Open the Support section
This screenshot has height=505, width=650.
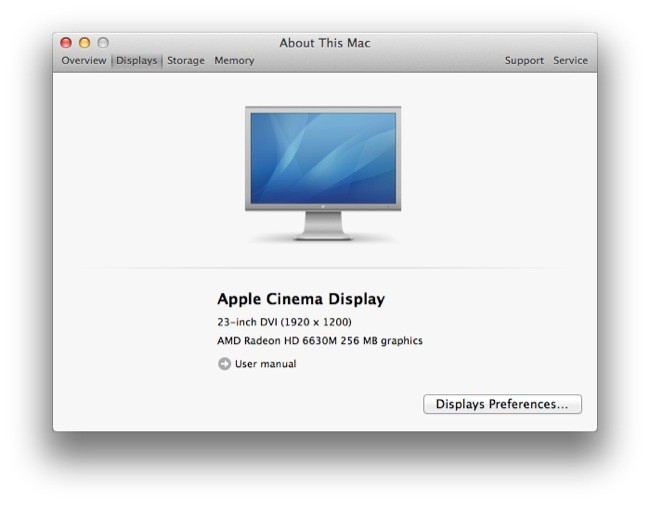pyautogui.click(x=524, y=61)
